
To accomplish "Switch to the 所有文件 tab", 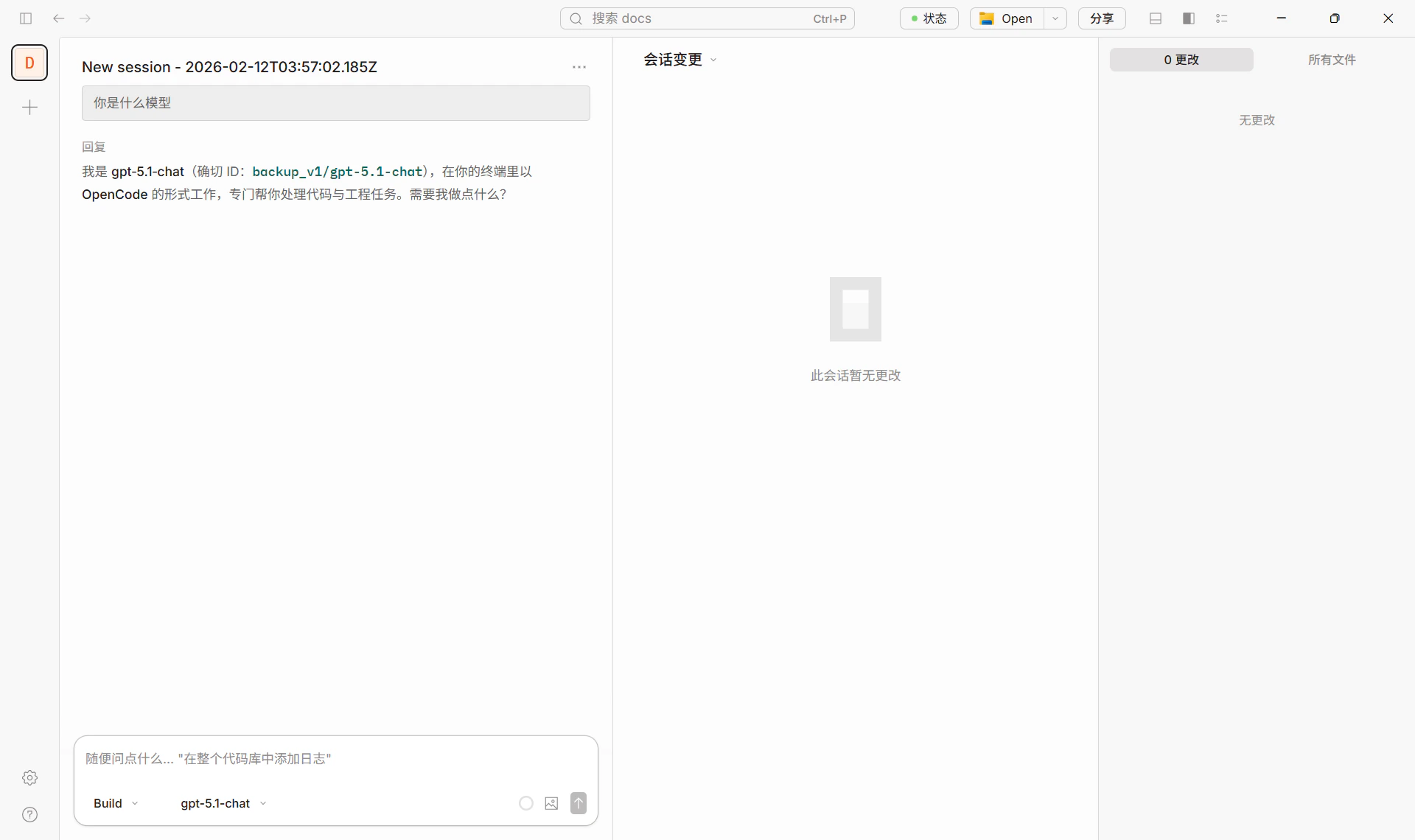I will (1332, 60).
